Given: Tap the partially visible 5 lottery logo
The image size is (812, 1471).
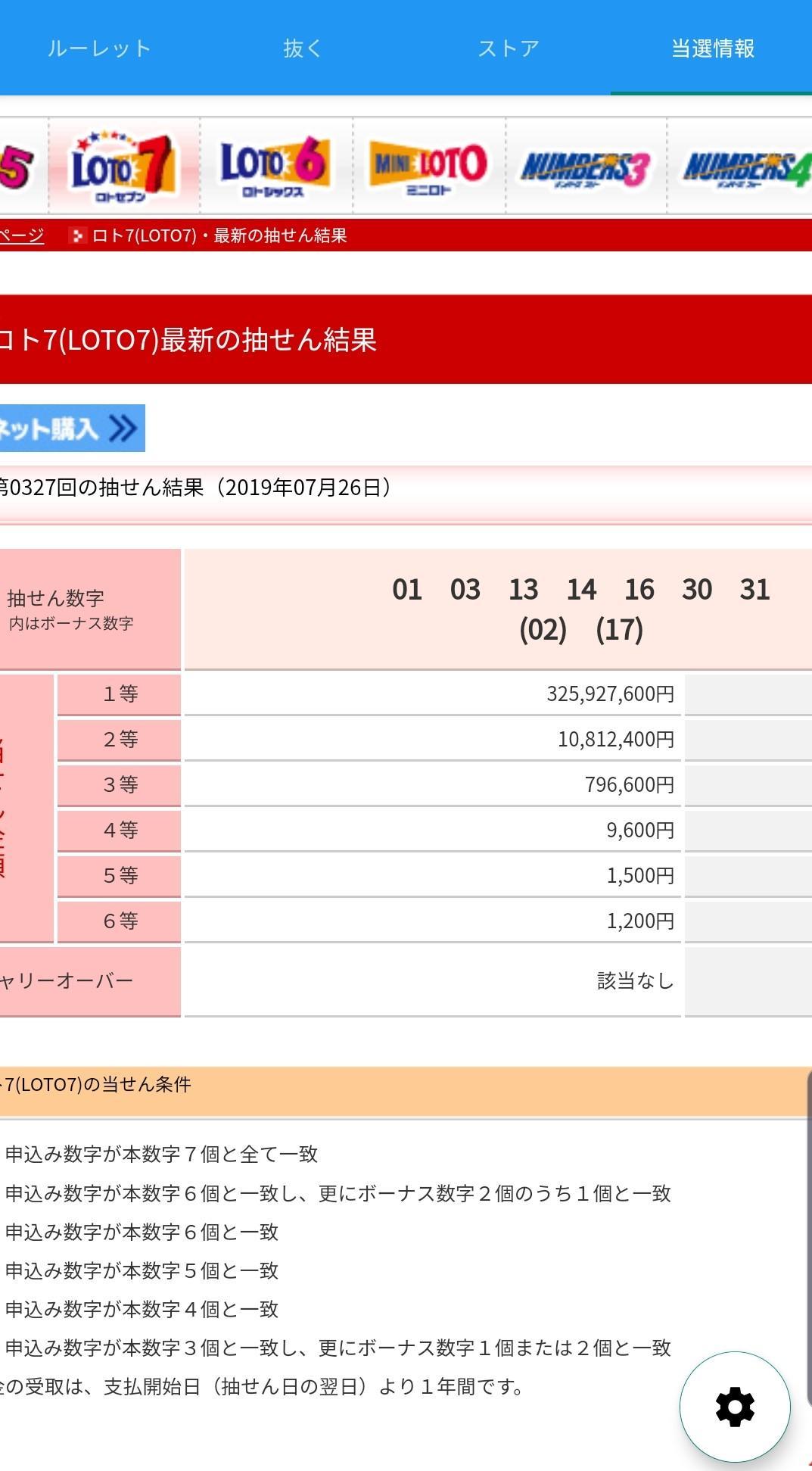Looking at the screenshot, I should [x=17, y=166].
